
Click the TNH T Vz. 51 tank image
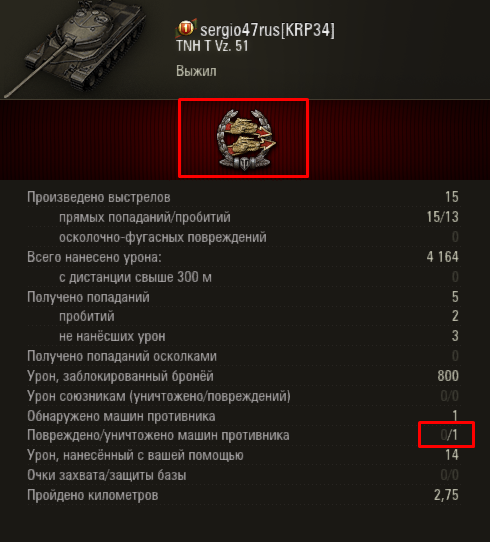76,48
